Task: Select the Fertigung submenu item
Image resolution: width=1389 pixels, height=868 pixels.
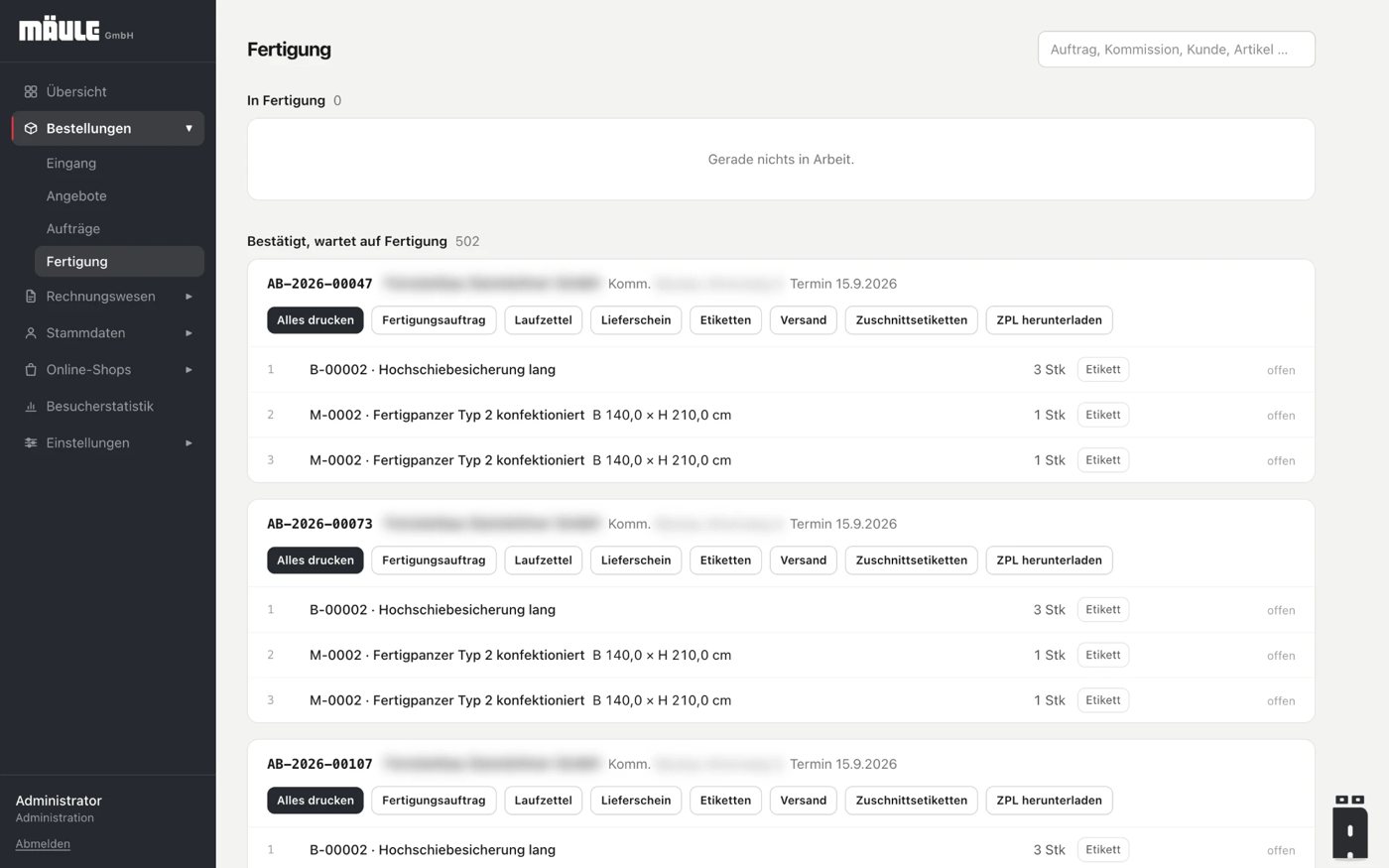Action: 119,262
